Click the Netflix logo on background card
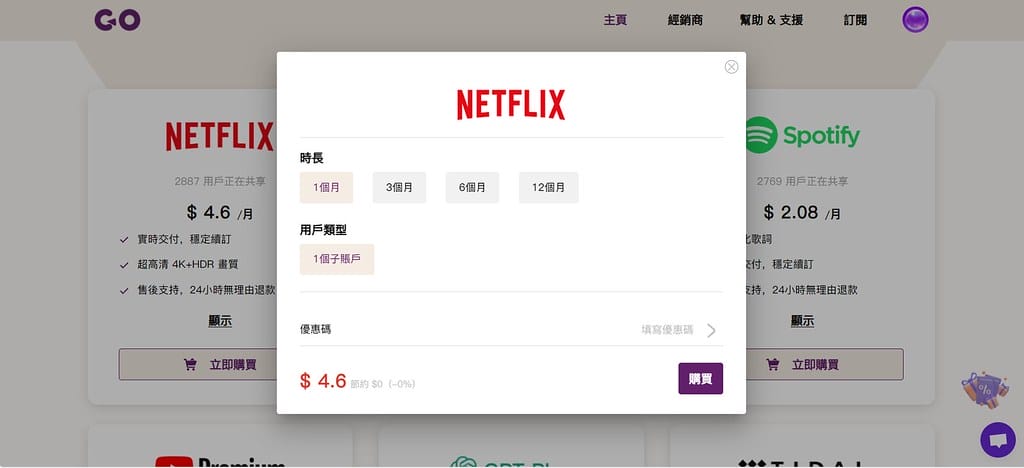 pos(220,136)
